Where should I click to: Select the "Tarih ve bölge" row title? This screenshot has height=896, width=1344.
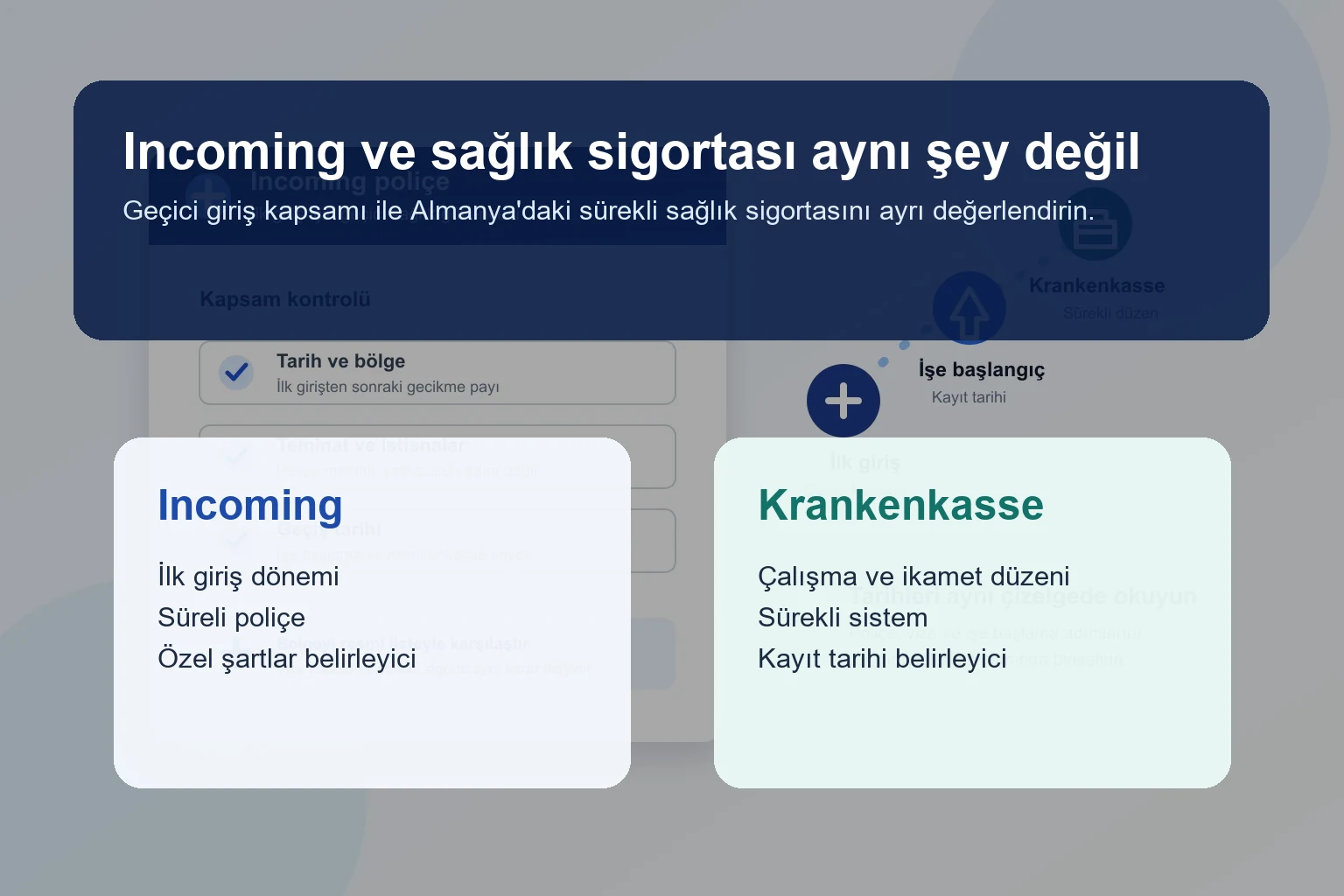click(341, 361)
